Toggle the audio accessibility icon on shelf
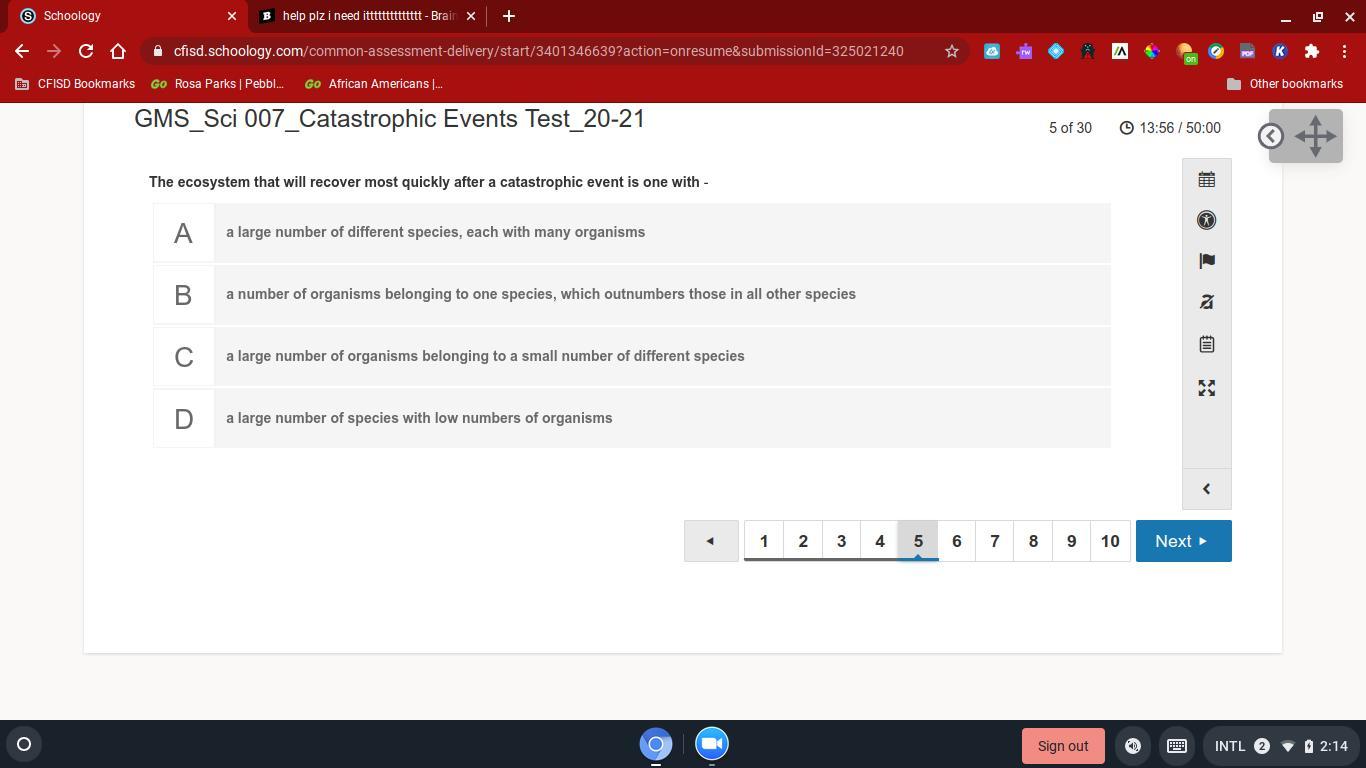This screenshot has height=768, width=1366. point(1133,746)
